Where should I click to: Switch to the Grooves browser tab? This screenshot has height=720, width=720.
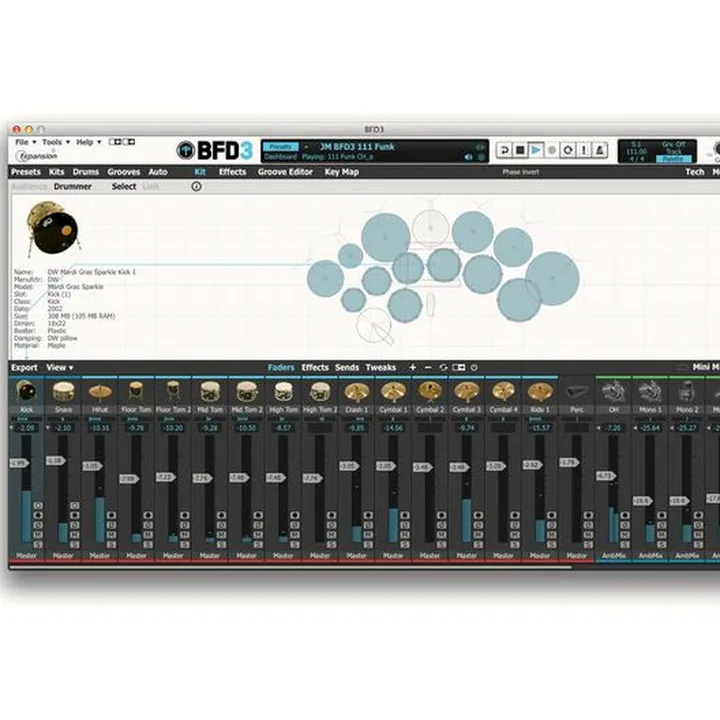124,172
